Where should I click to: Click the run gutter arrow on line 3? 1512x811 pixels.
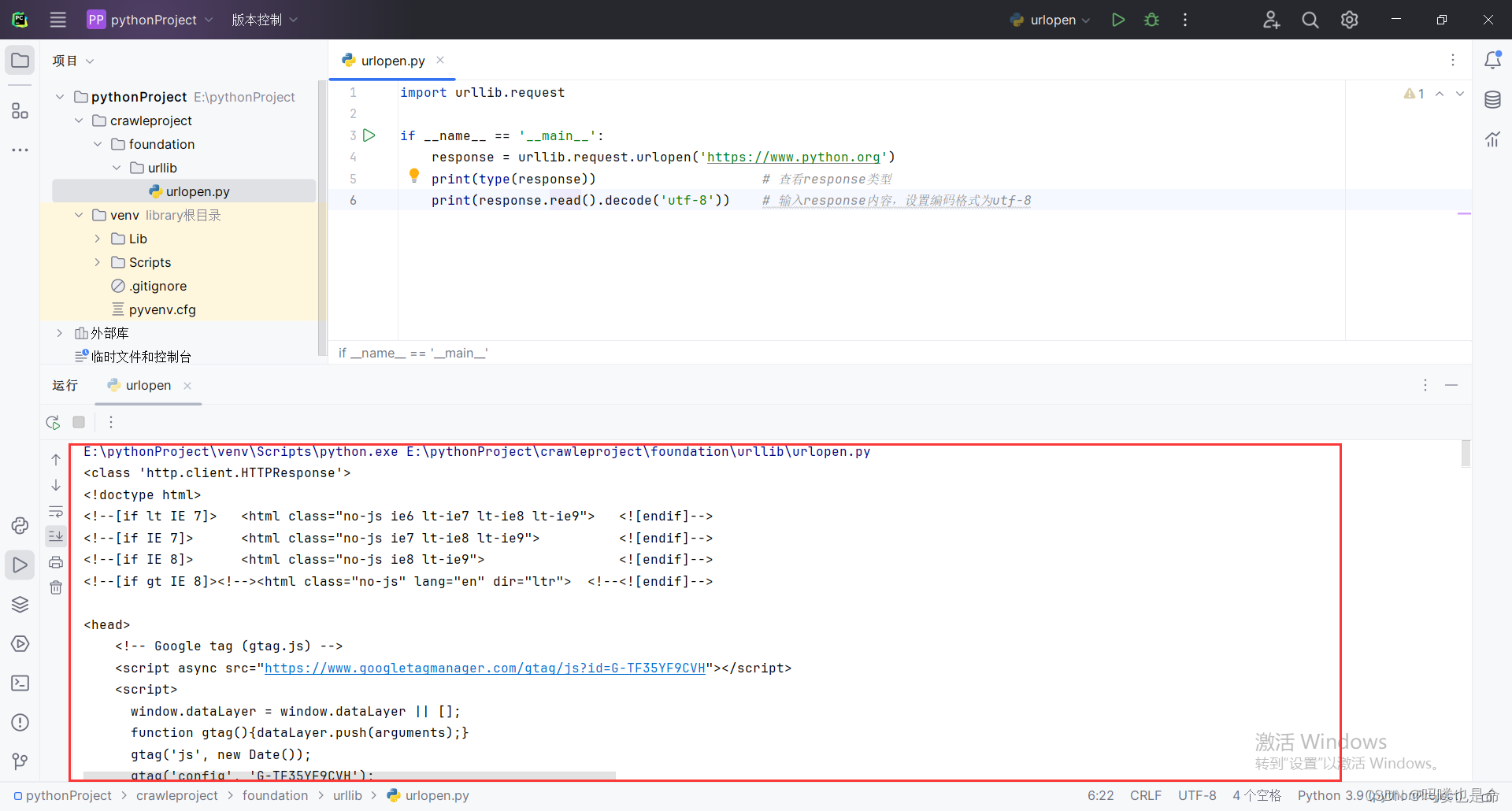pos(369,135)
